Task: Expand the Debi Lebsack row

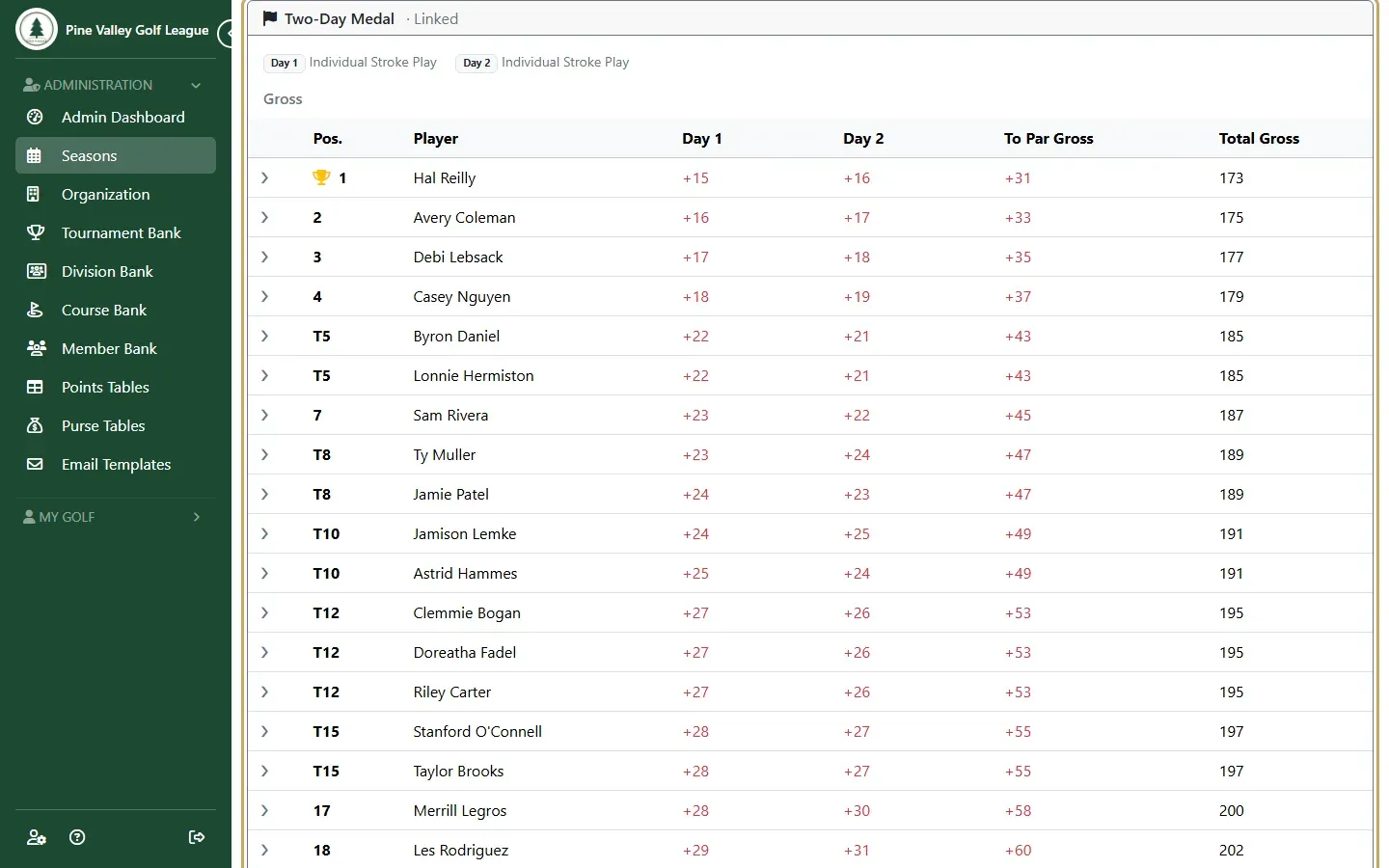Action: coord(264,257)
